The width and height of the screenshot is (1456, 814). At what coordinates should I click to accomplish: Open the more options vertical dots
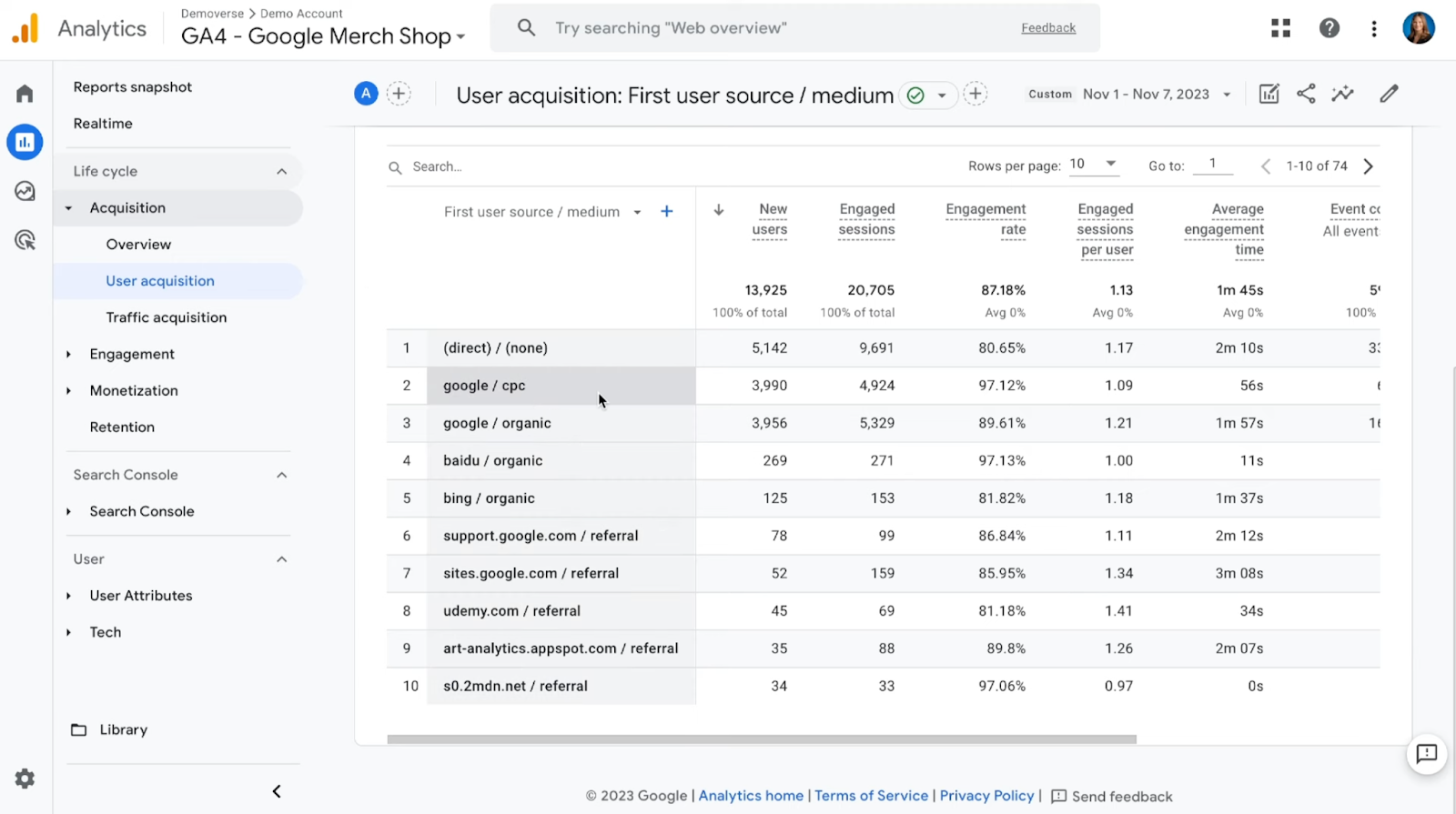(x=1374, y=28)
